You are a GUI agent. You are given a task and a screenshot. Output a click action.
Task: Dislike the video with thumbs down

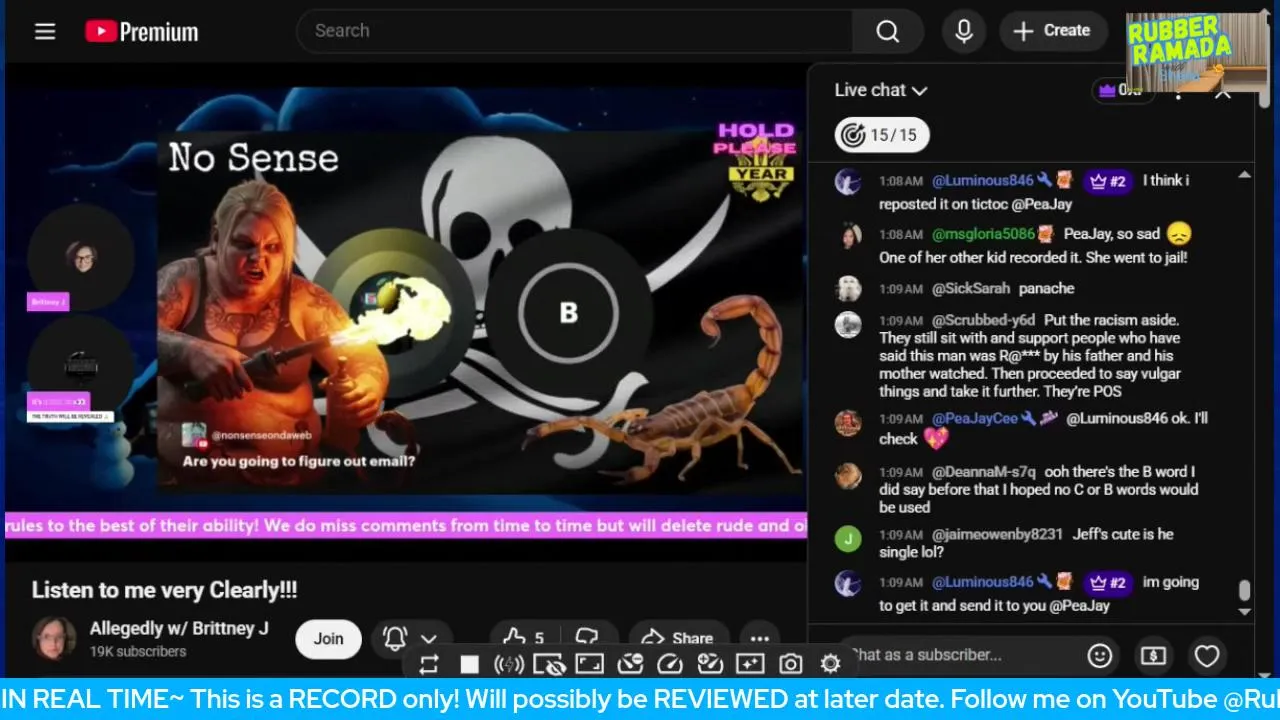(x=588, y=638)
